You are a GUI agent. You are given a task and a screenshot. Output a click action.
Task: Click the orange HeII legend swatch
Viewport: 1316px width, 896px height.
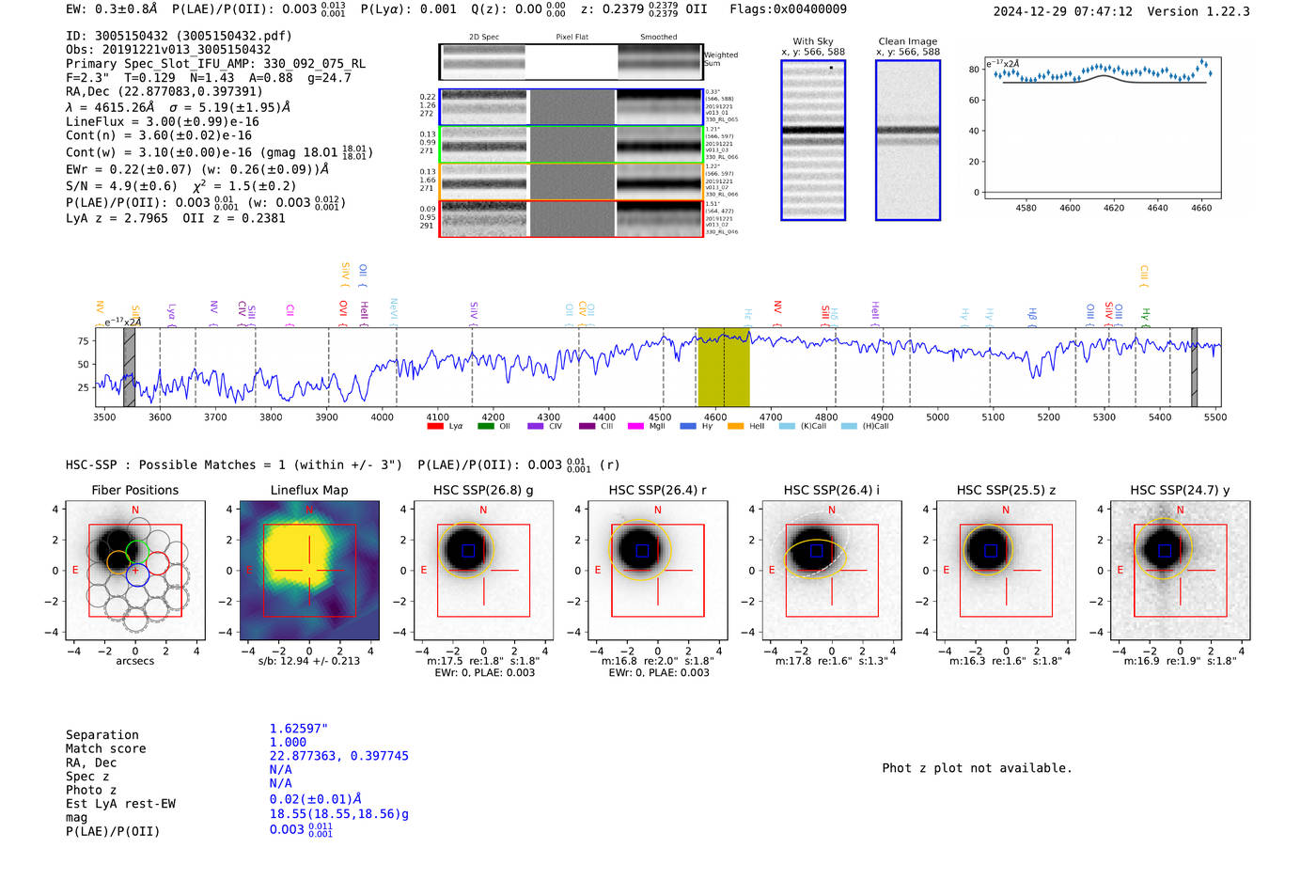(x=735, y=426)
